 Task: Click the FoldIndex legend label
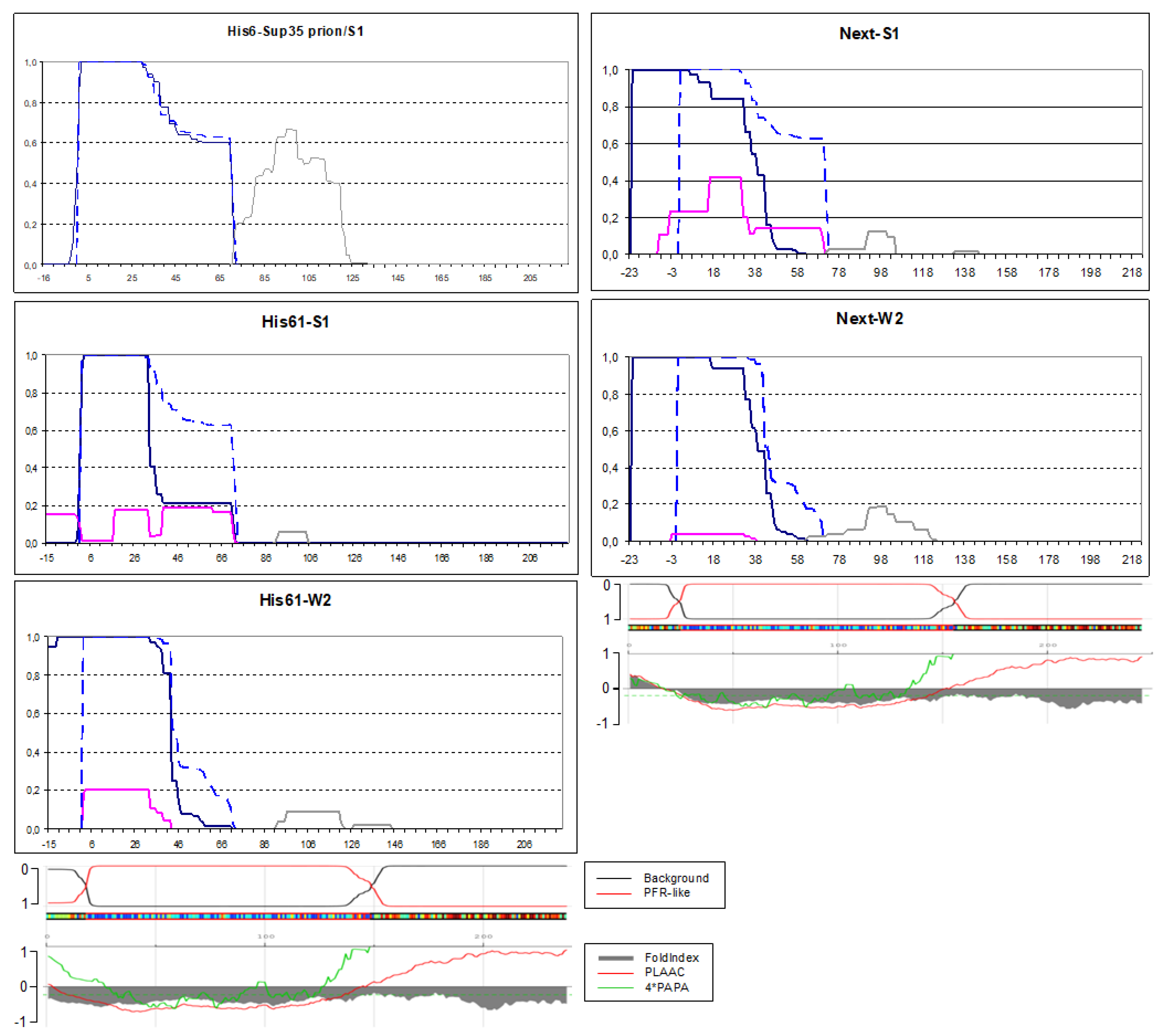(x=671, y=958)
